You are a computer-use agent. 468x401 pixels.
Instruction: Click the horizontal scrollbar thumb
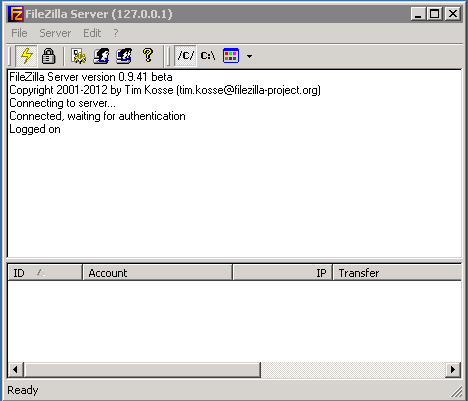142,370
